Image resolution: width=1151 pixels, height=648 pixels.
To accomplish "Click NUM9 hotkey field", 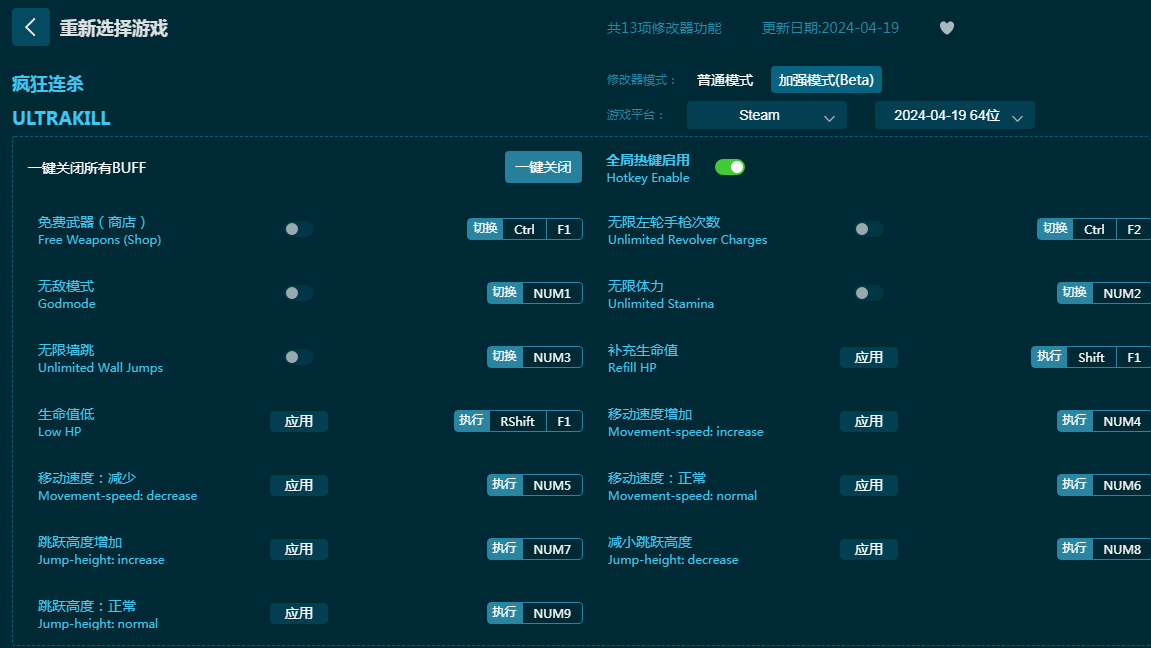I will [552, 612].
